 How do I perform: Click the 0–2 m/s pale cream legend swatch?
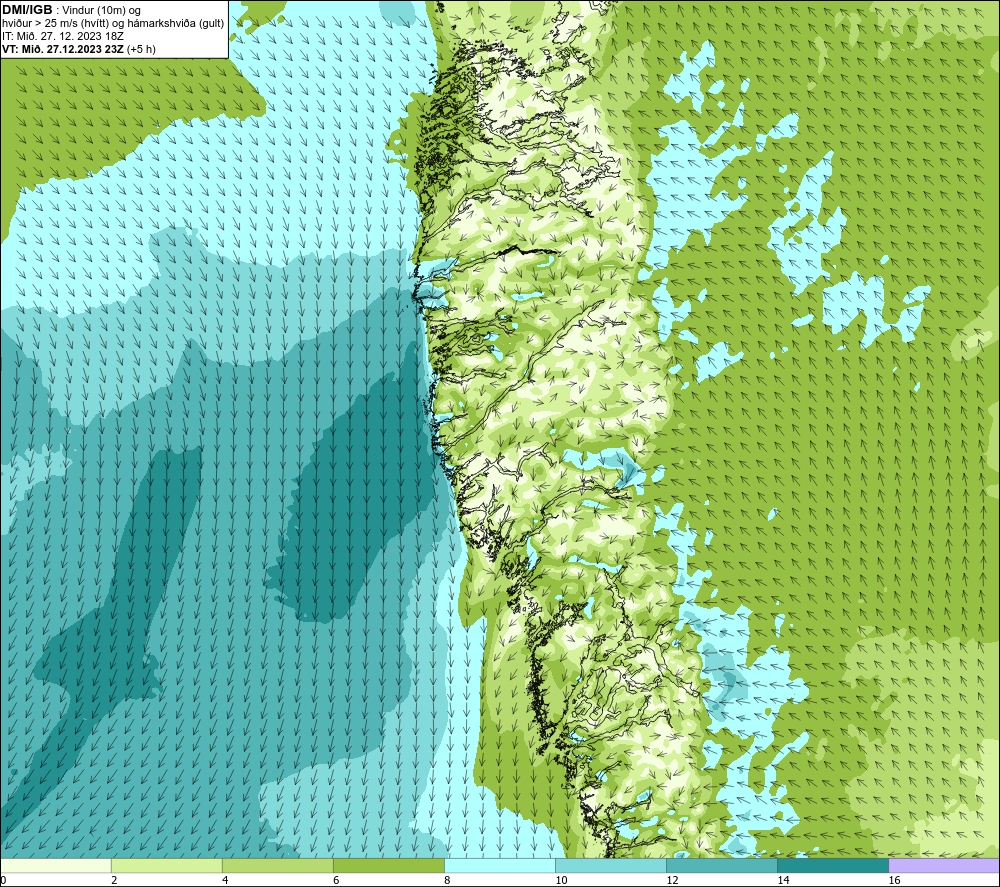pos(56,865)
